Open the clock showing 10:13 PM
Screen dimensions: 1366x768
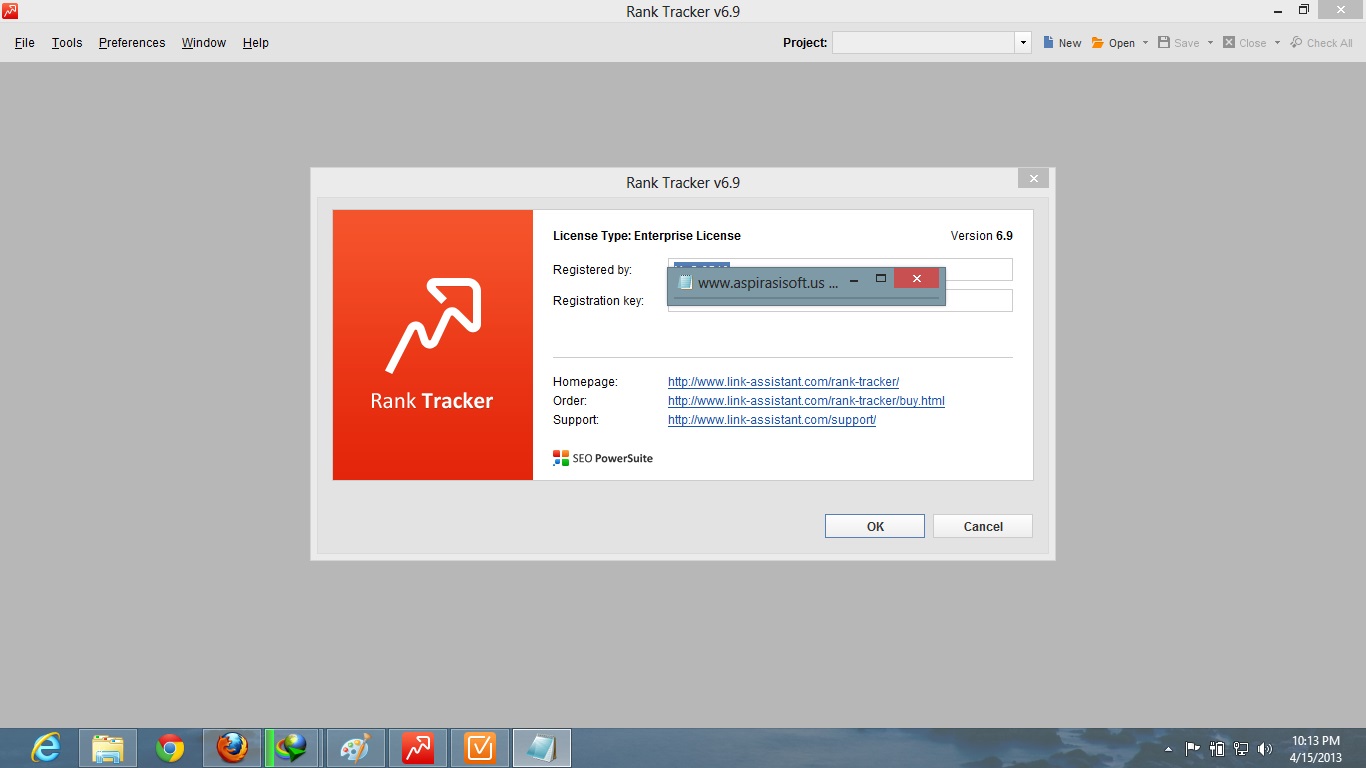click(1315, 748)
